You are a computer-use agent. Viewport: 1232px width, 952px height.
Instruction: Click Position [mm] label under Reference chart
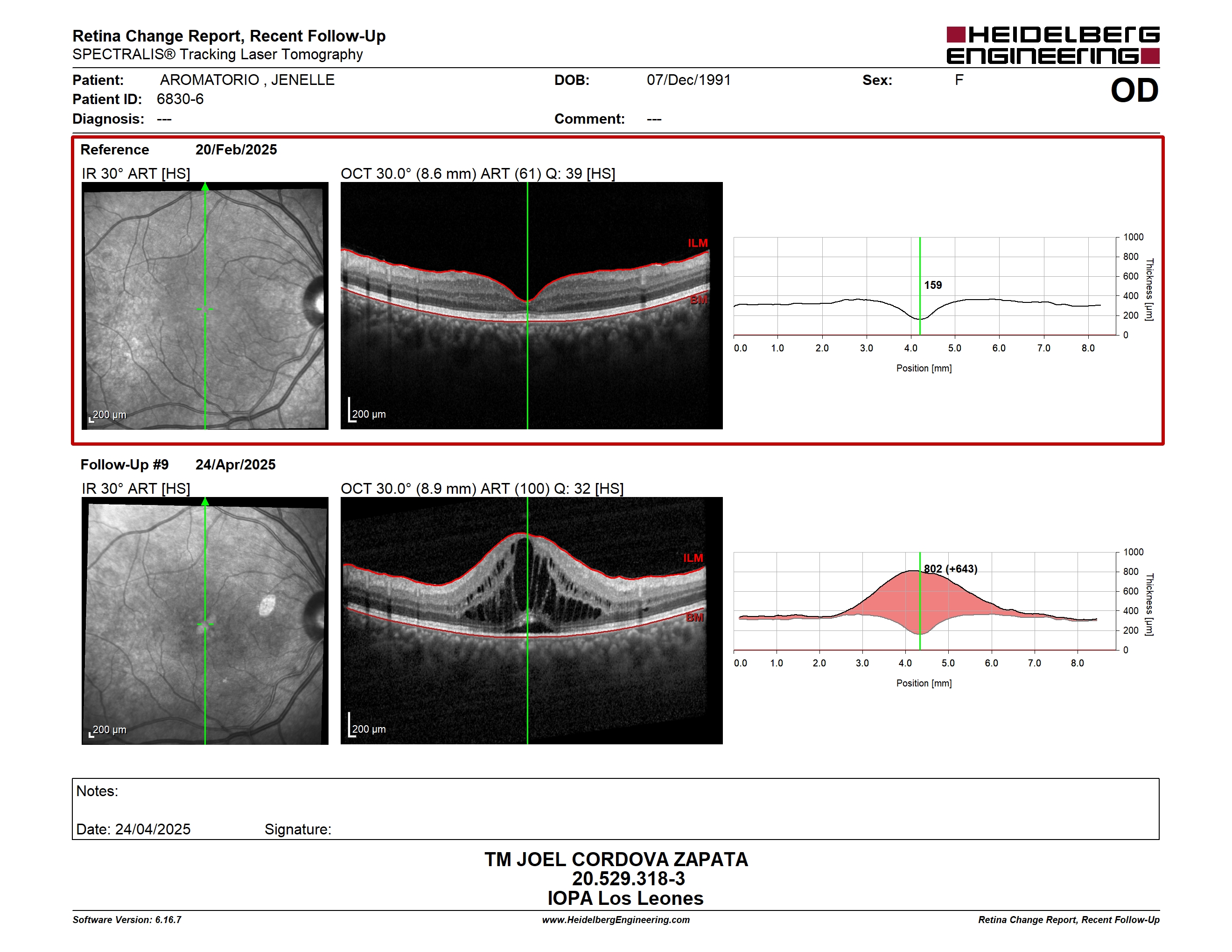924,368
